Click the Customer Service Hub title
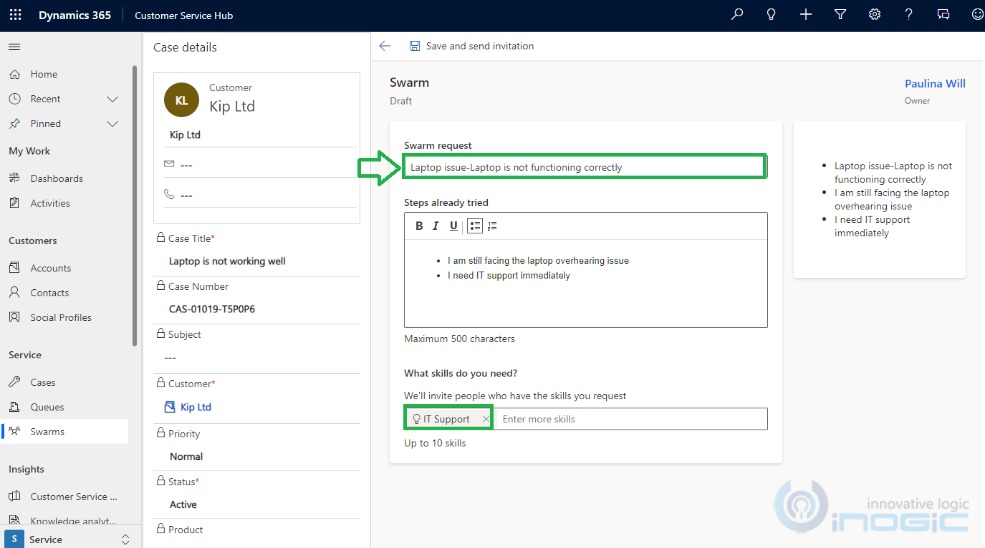The width and height of the screenshot is (985, 548). click(x=183, y=15)
